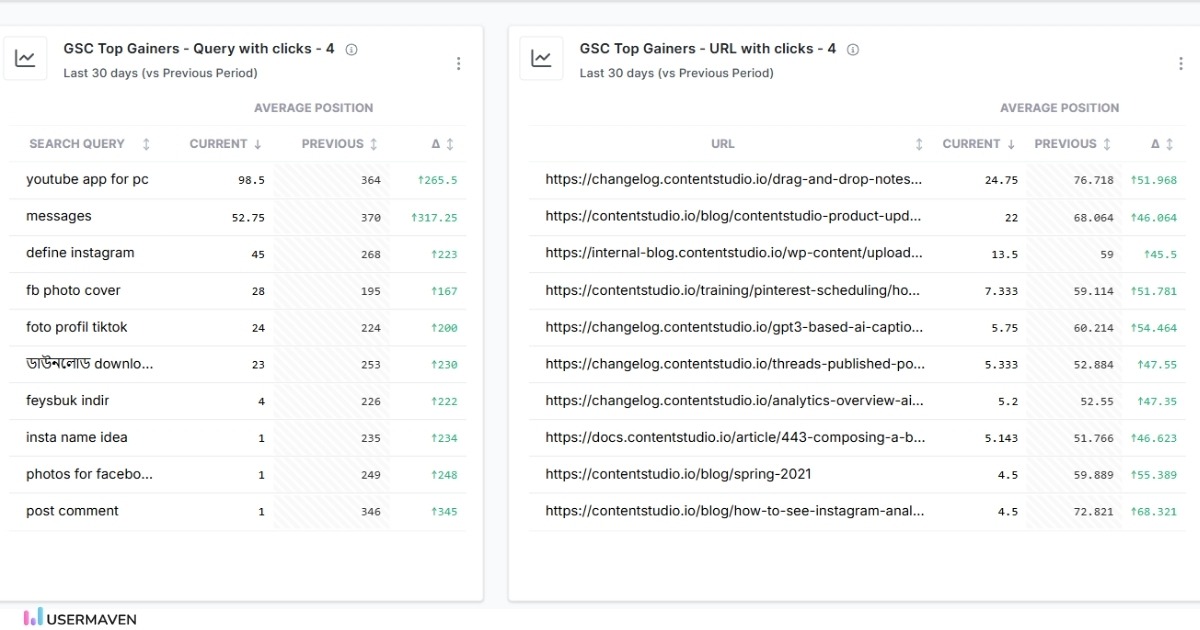The height and width of the screenshot is (630, 1200).
Task: Expand sort options on PREVIOUS in the URL table
Action: (1108, 144)
